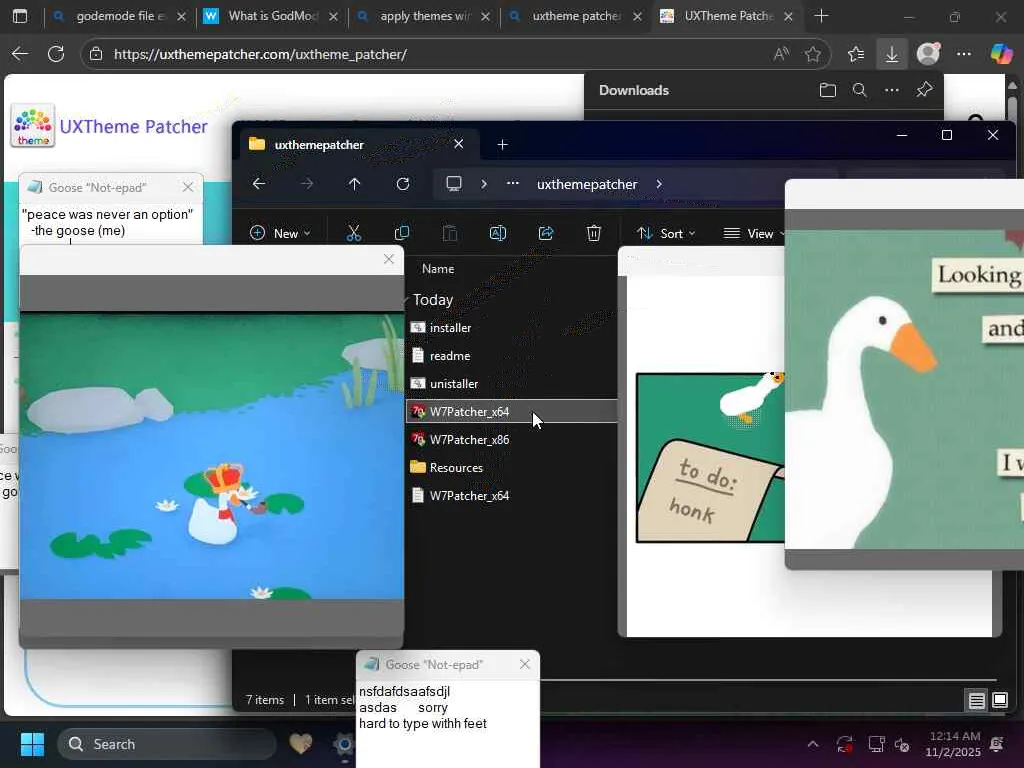Open the Downloads folder icon in Downloads panel

827,90
